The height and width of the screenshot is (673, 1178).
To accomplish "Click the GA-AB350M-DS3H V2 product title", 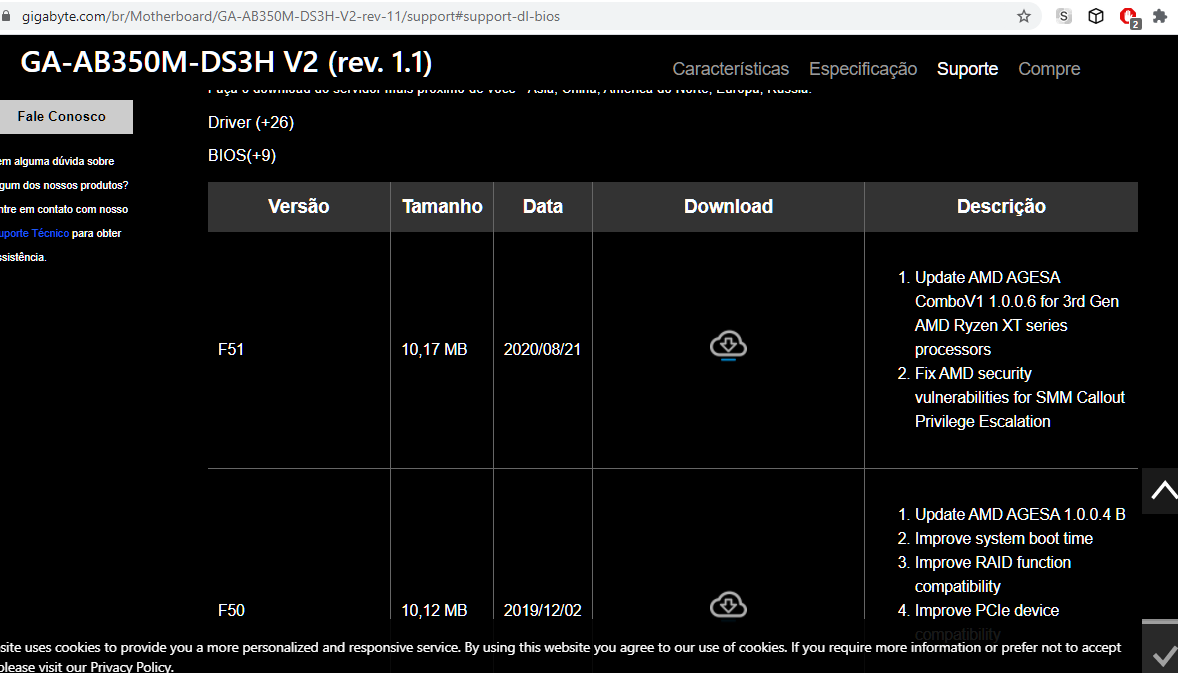I will [226, 62].
